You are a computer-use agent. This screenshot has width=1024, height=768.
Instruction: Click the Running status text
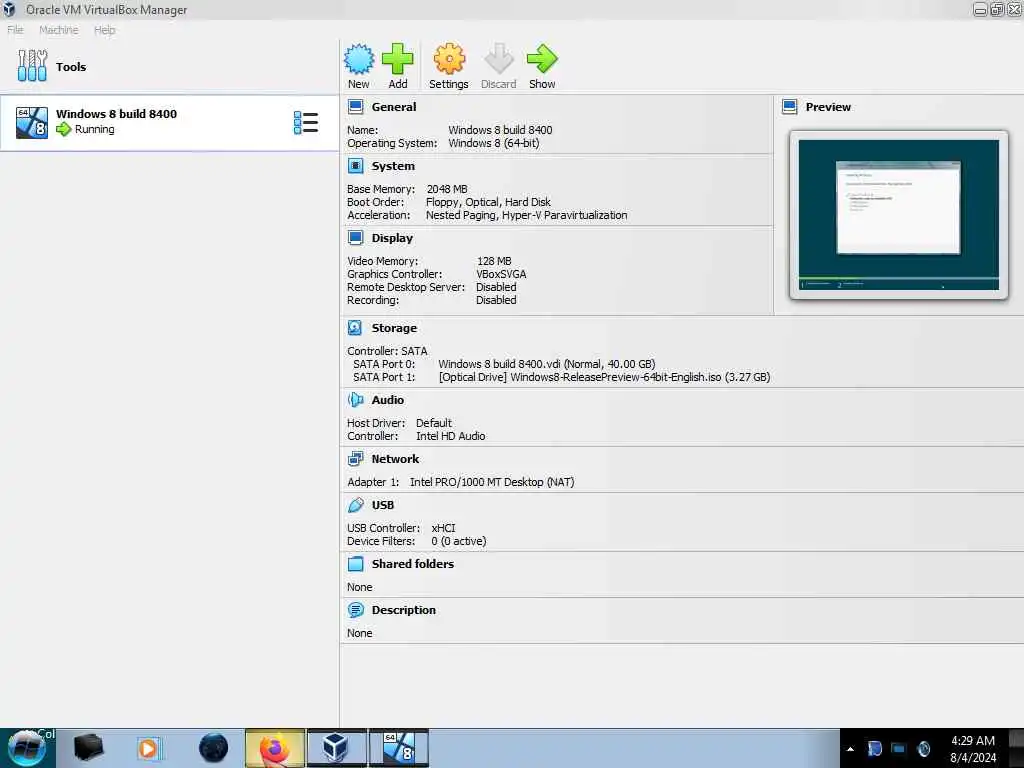click(x=95, y=129)
